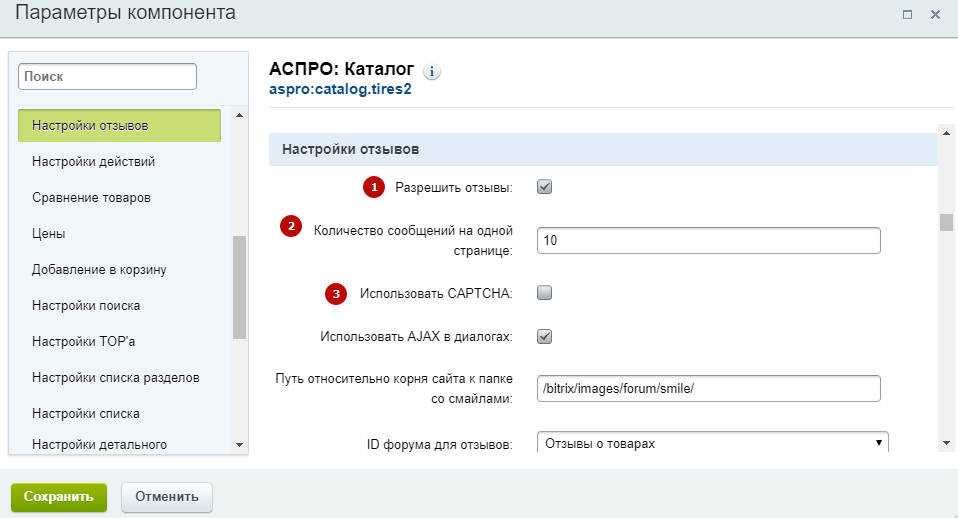Image resolution: width=958 pixels, height=518 pixels.
Task: Click the info icon next to АСПРО: Каталог
Action: click(431, 71)
